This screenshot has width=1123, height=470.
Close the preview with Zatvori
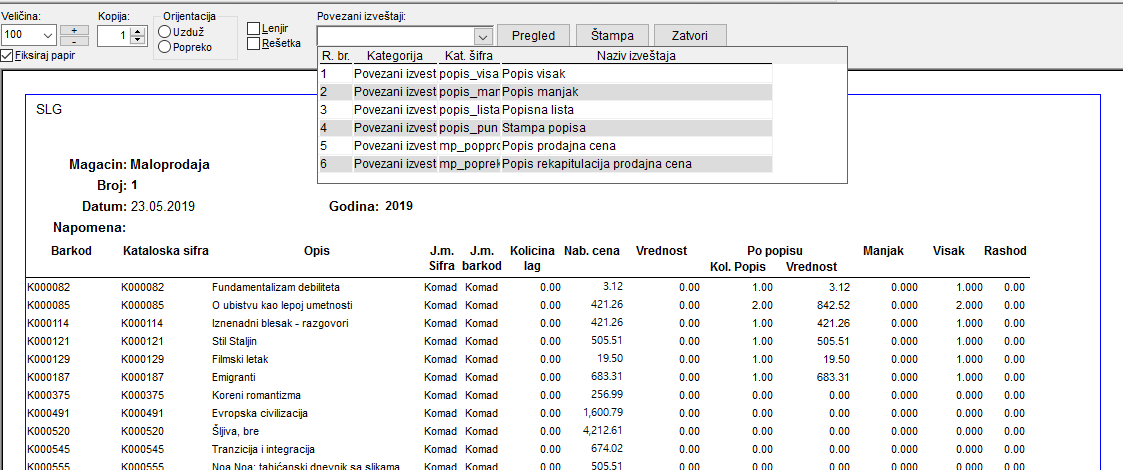click(x=690, y=36)
